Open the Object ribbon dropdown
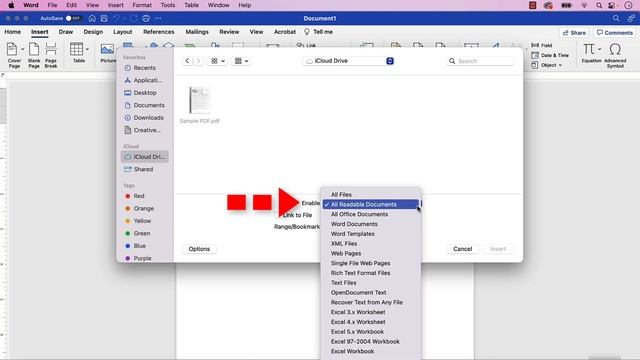Viewport: 640px width, 360px height. (547, 65)
